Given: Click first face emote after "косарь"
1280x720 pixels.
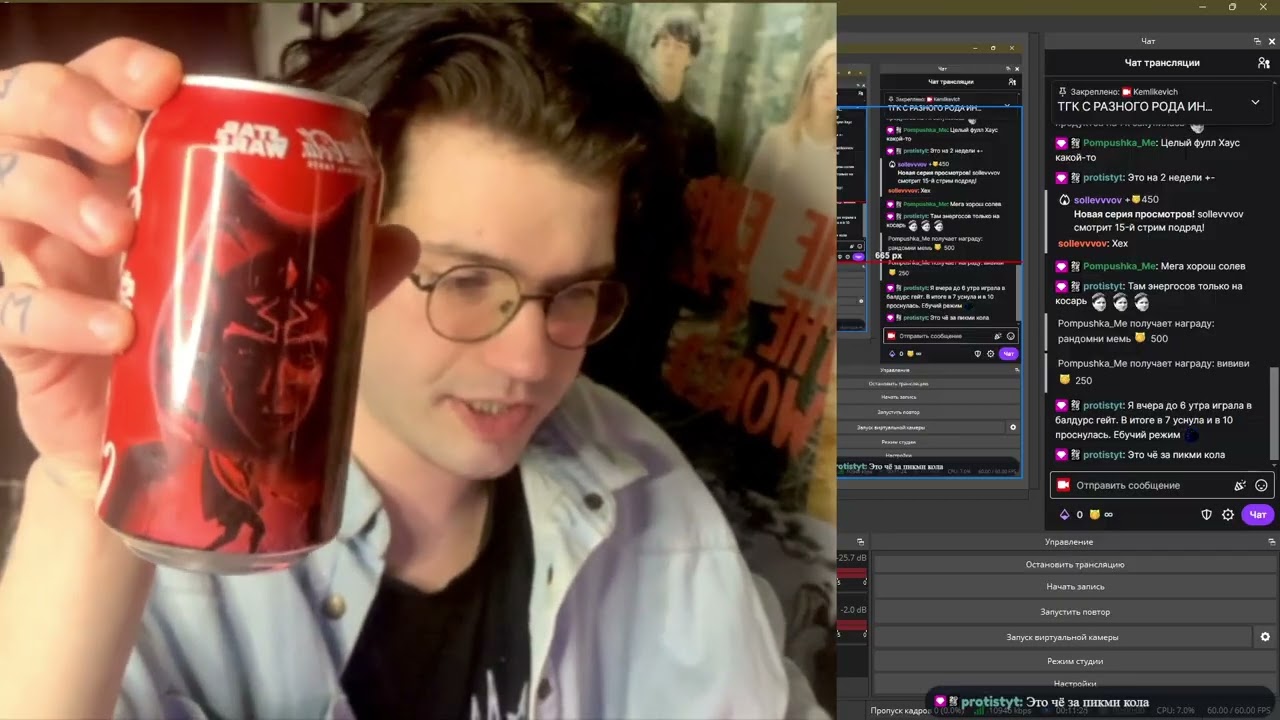Looking at the screenshot, I should point(1099,301).
